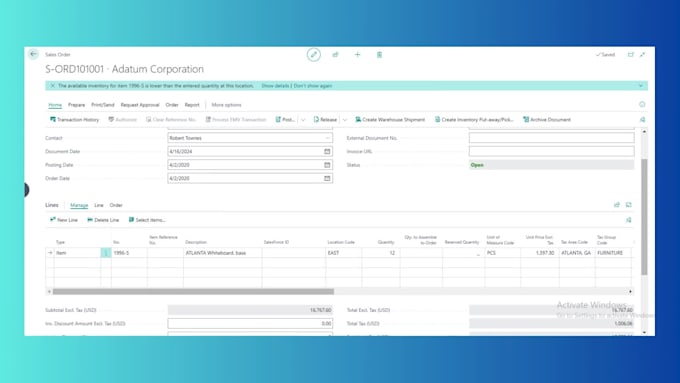
Task: Click the Invoice URL field
Action: 551,151
